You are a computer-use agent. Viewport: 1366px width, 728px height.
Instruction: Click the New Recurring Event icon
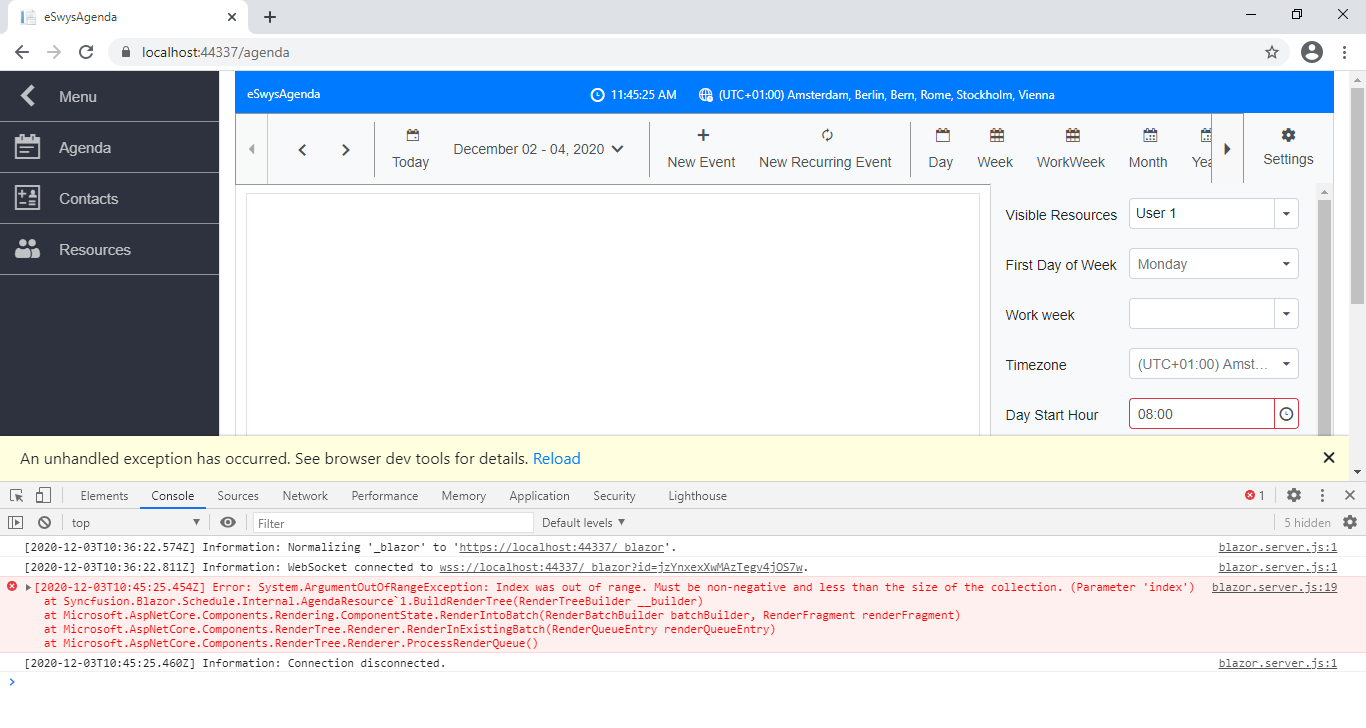pos(826,136)
